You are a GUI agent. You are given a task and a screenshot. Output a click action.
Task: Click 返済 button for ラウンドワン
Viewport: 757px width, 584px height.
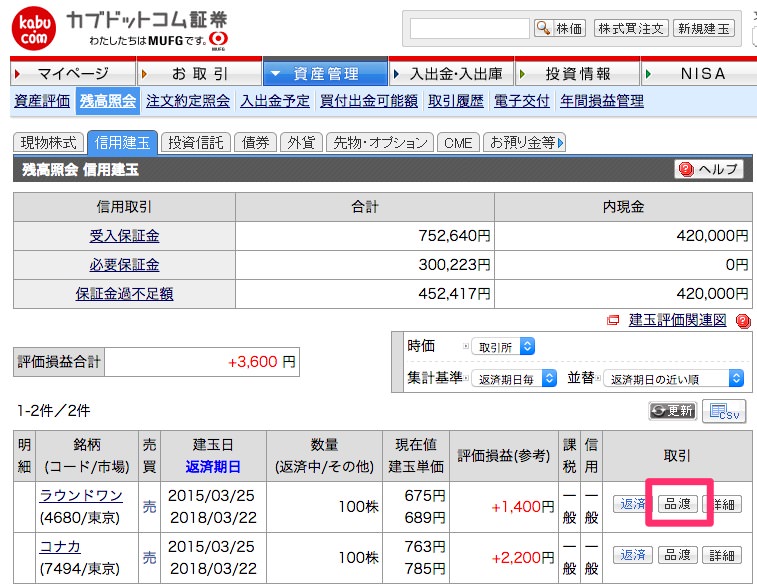(x=632, y=504)
